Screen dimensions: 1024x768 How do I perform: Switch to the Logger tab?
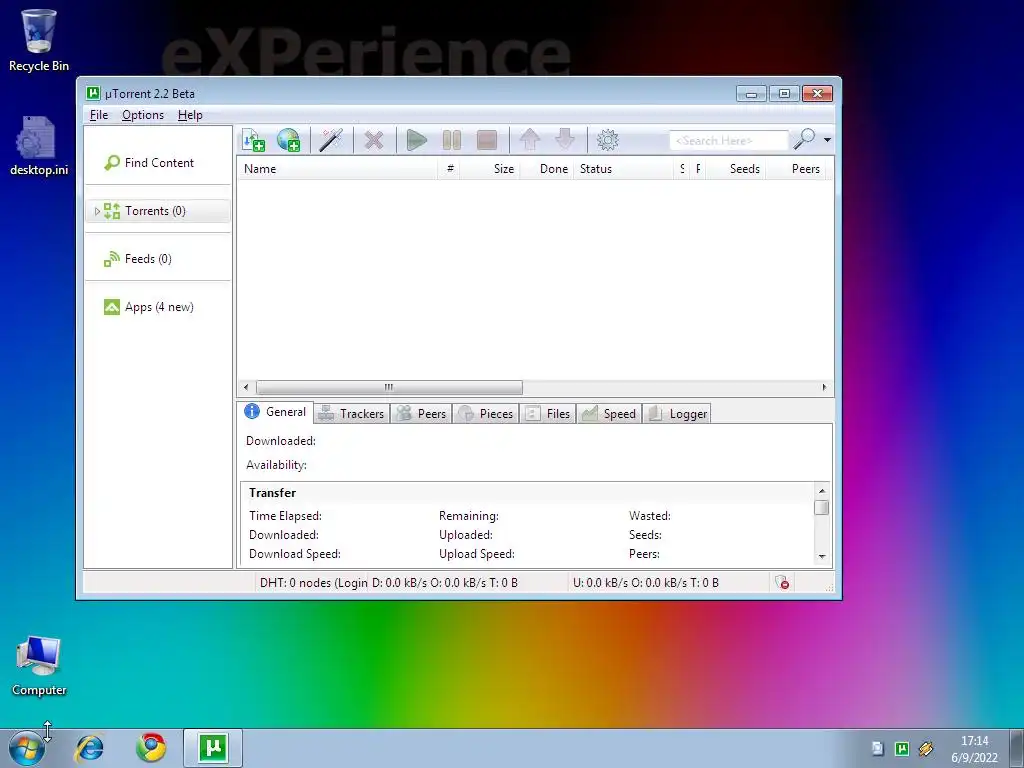pos(677,413)
